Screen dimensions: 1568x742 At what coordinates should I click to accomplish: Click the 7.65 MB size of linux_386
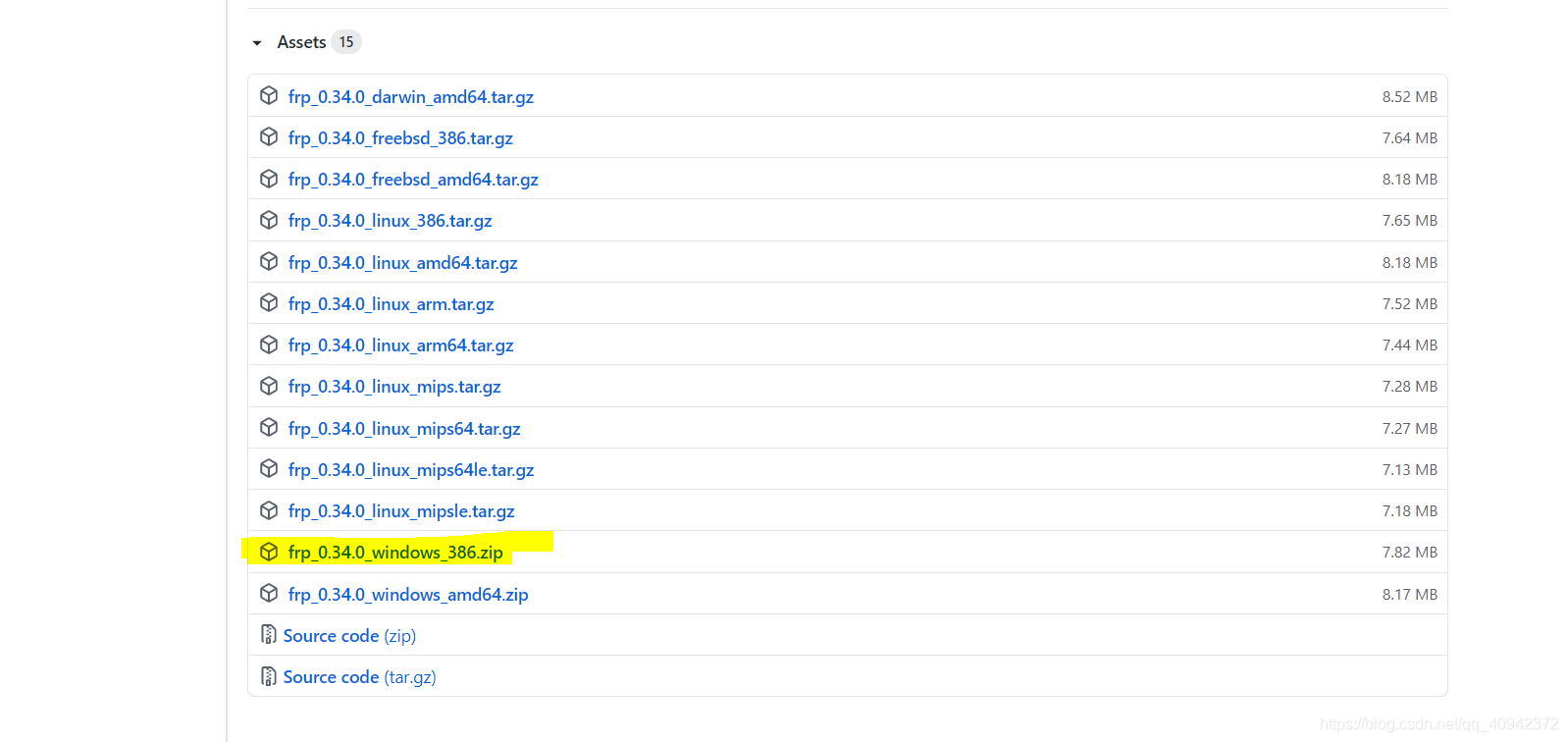pos(1410,221)
